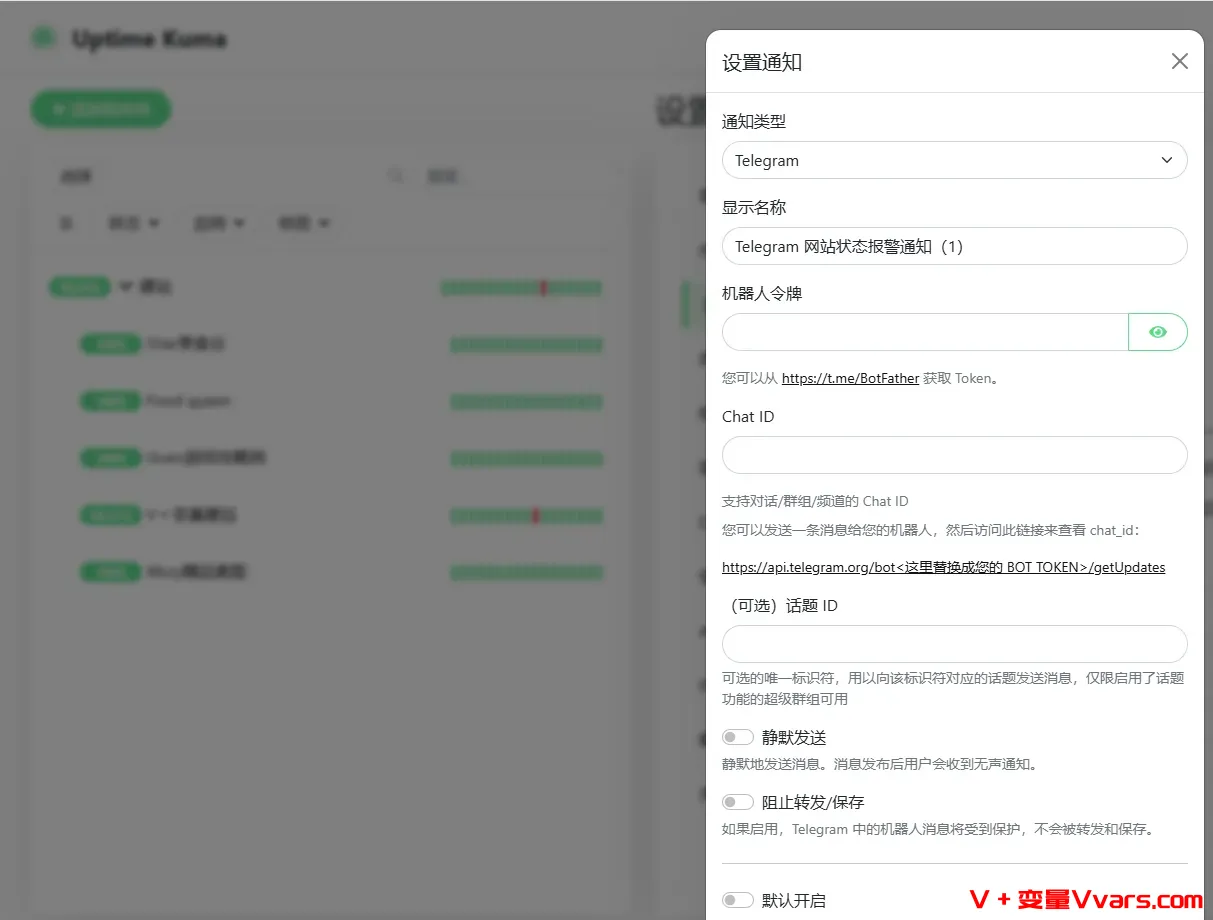Screen dimensions: 1213x920
Task: Click the Uptime Kuma logo in the background page
Action: (43, 39)
